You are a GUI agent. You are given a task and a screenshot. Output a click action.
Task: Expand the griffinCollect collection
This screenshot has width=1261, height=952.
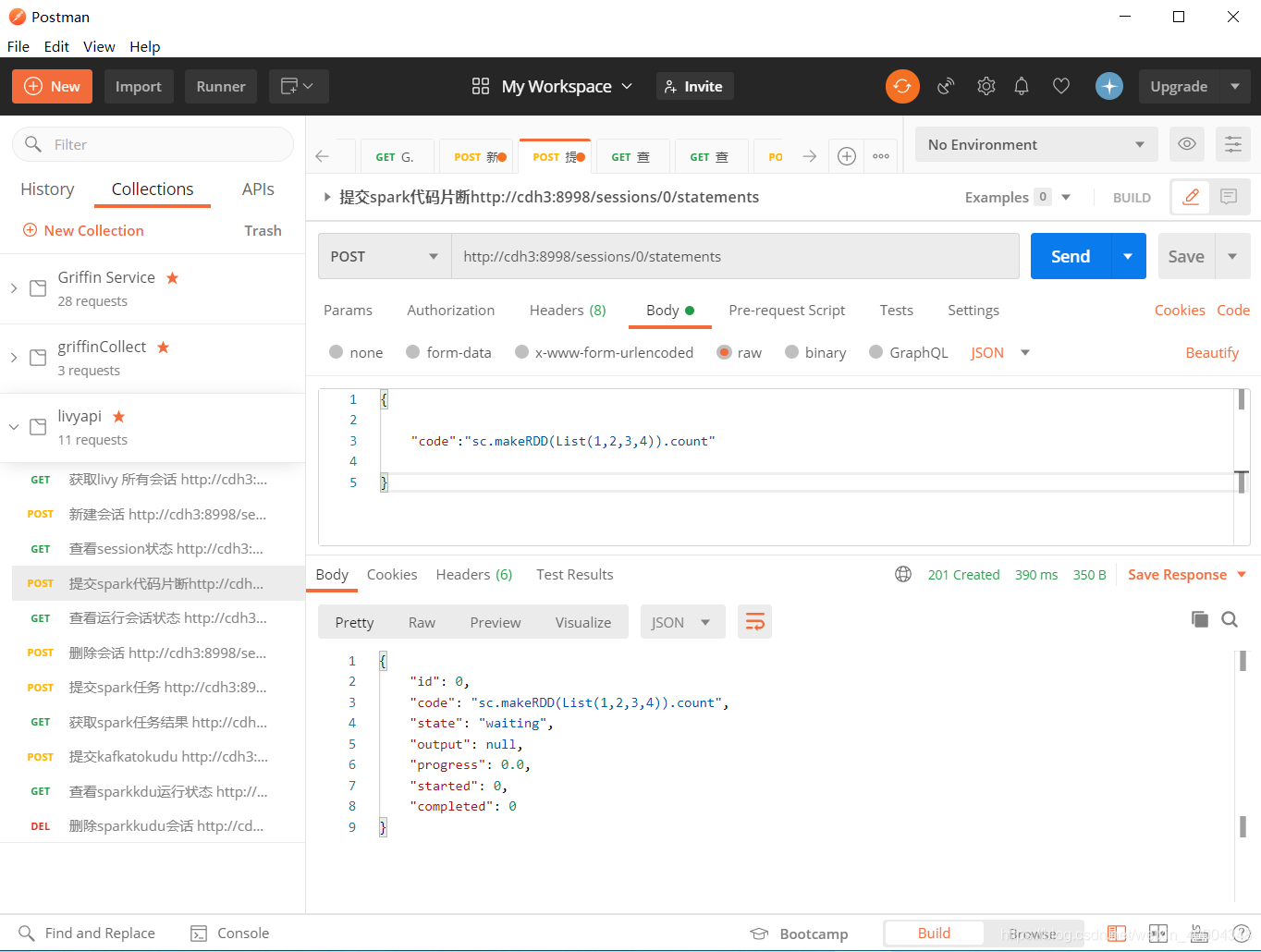[13, 358]
